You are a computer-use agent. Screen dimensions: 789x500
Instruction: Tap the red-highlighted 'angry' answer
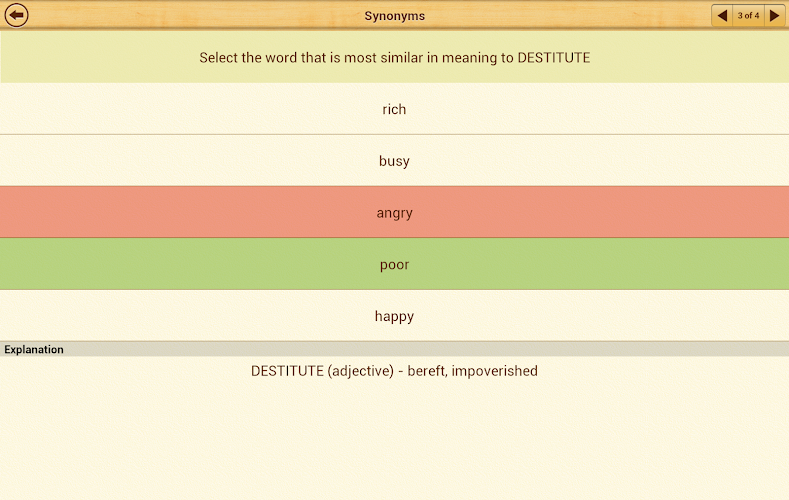(394, 212)
